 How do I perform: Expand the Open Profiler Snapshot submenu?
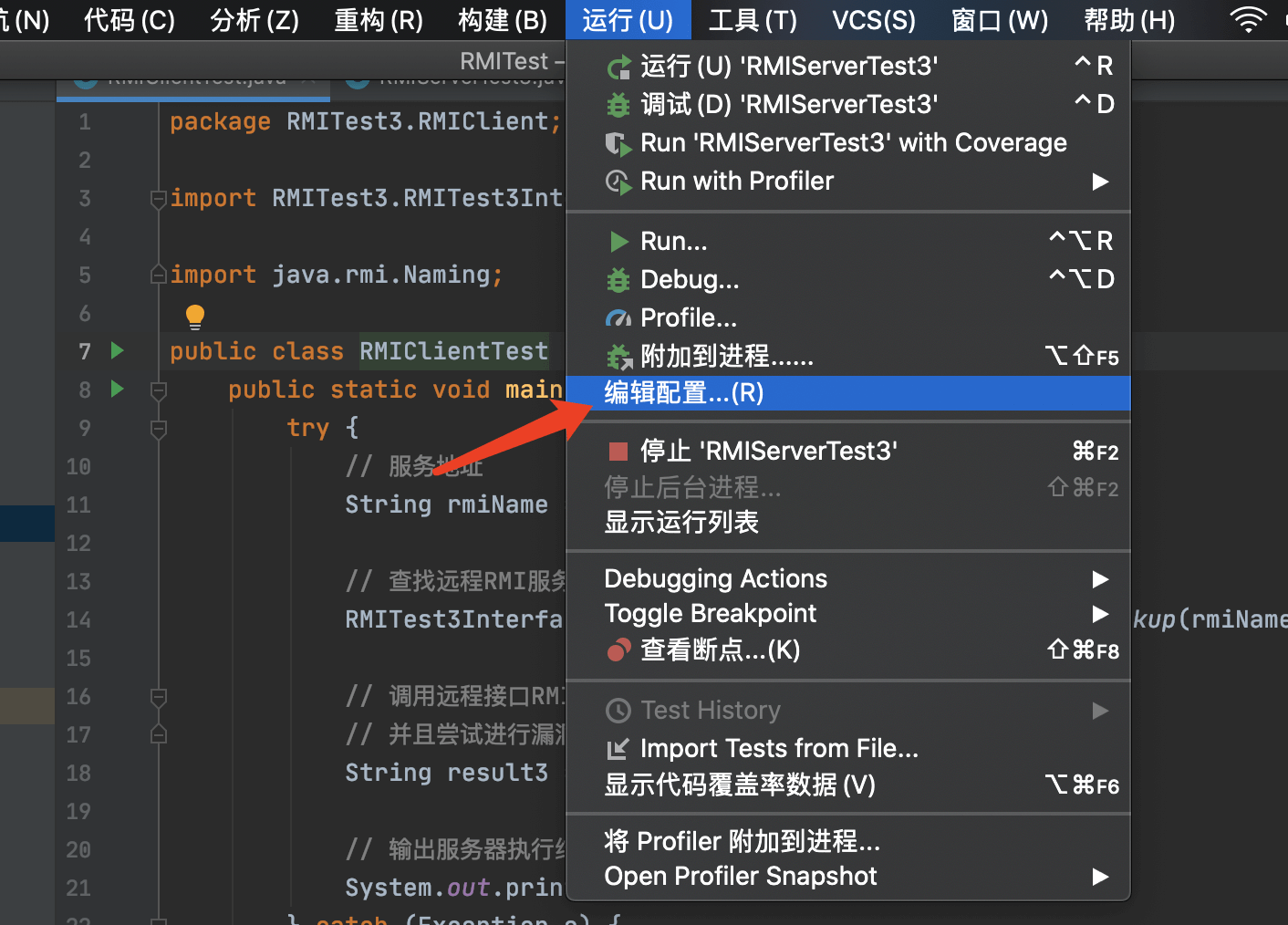(1100, 877)
